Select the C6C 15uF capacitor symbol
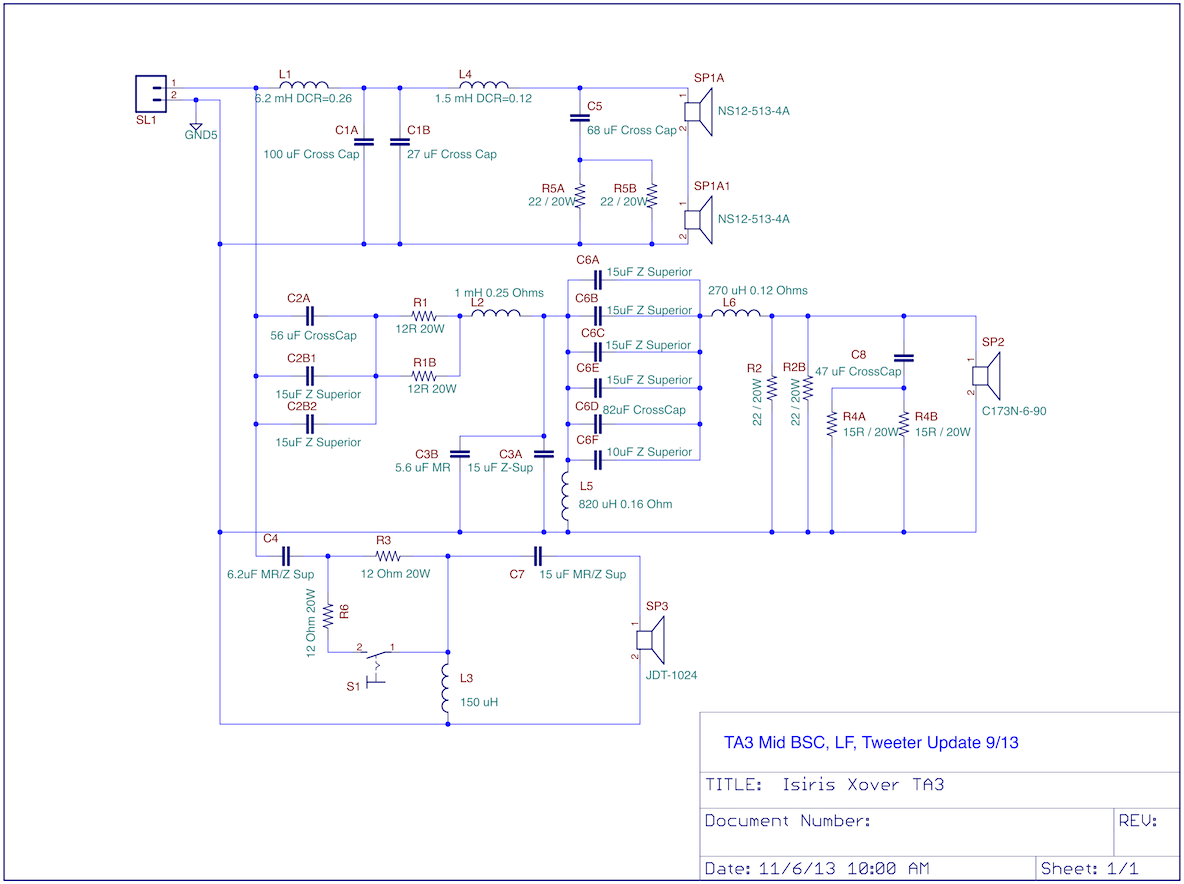 [x=597, y=352]
